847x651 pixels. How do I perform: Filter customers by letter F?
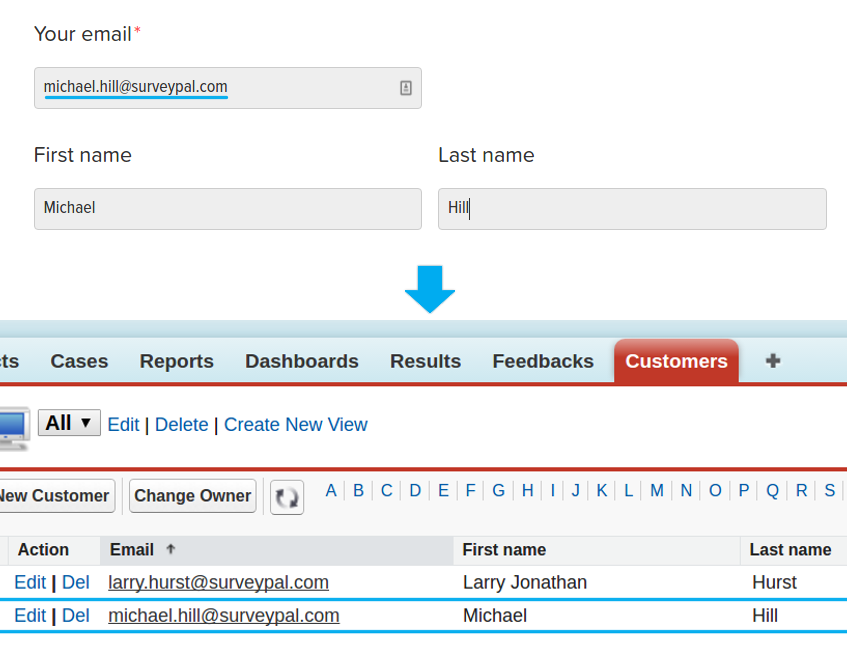470,491
